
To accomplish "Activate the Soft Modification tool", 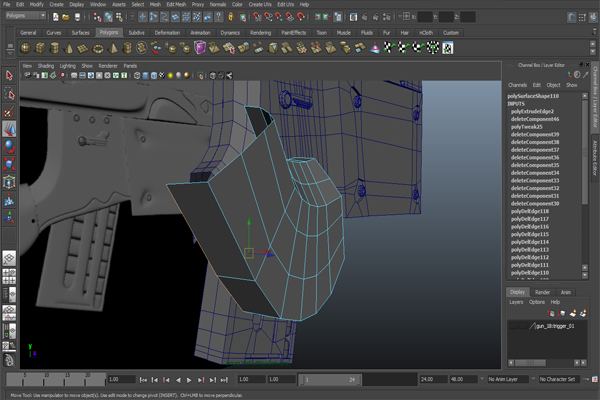I will pos(9,199).
